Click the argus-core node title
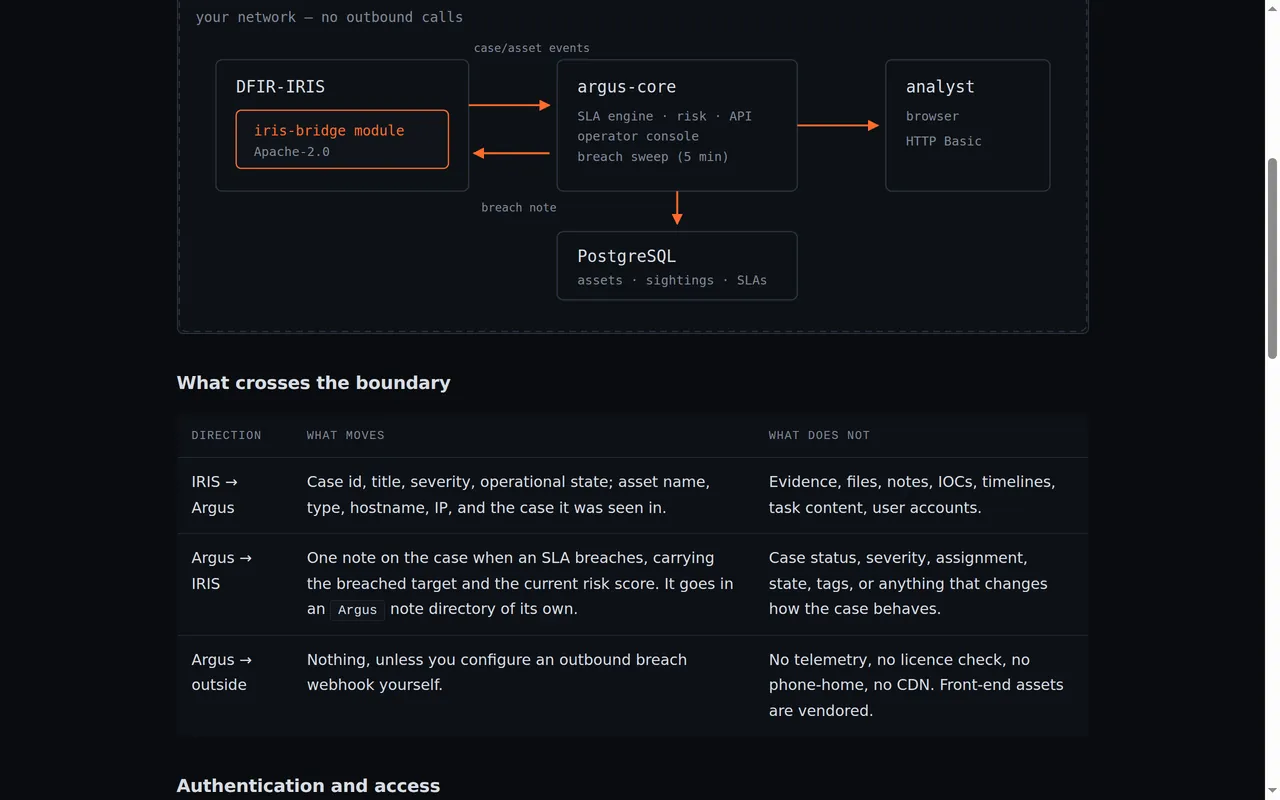 pyautogui.click(x=626, y=87)
